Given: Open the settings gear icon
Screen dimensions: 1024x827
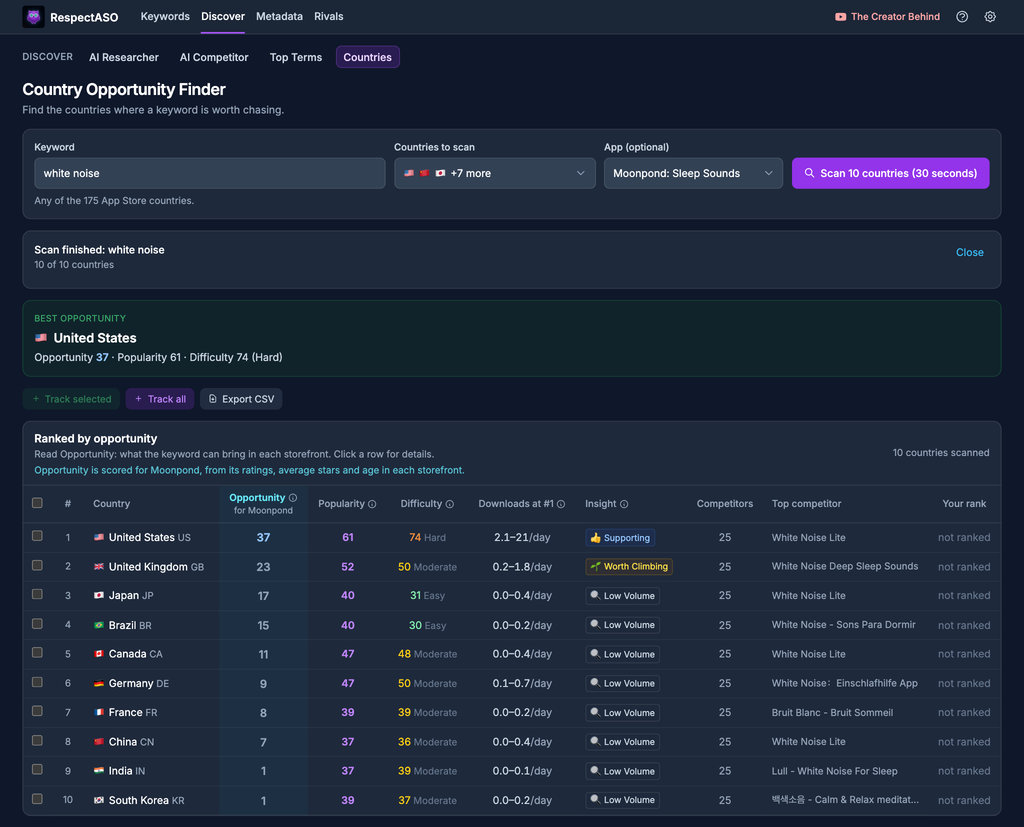Looking at the screenshot, I should click(x=990, y=17).
